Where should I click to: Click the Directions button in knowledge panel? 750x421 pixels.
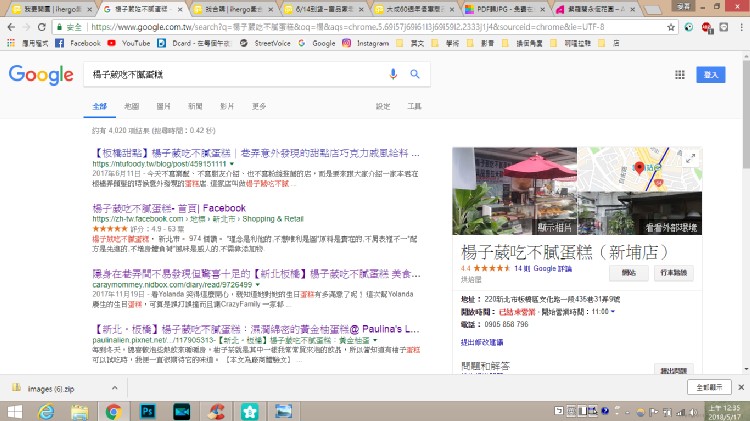point(673,273)
